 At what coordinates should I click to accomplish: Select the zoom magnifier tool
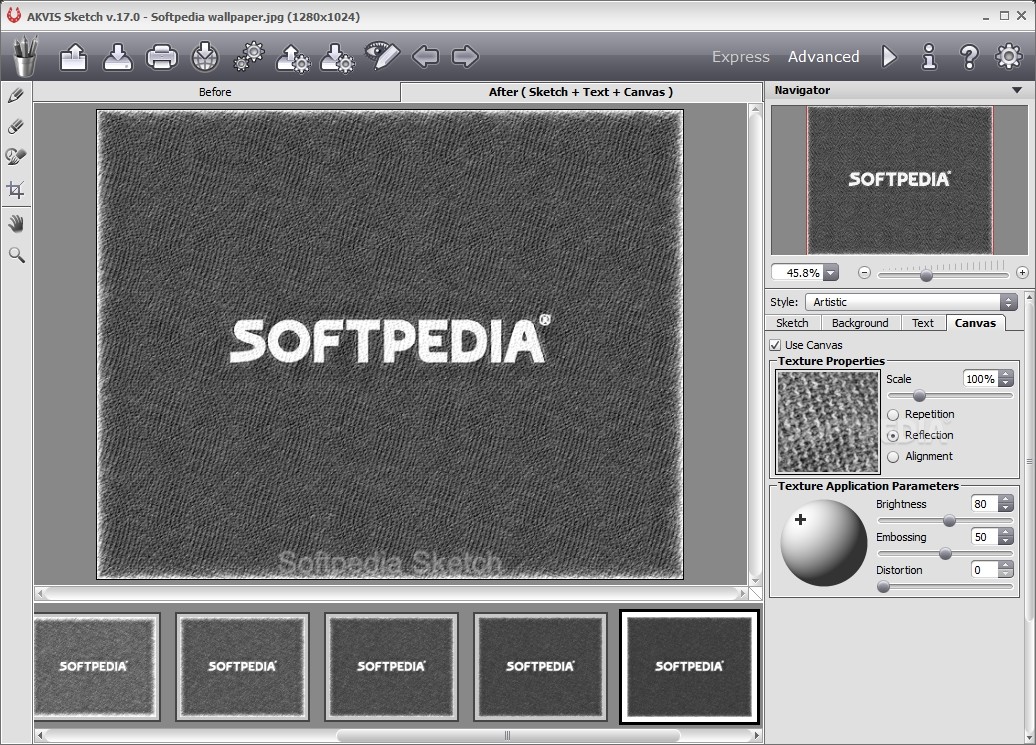point(16,255)
